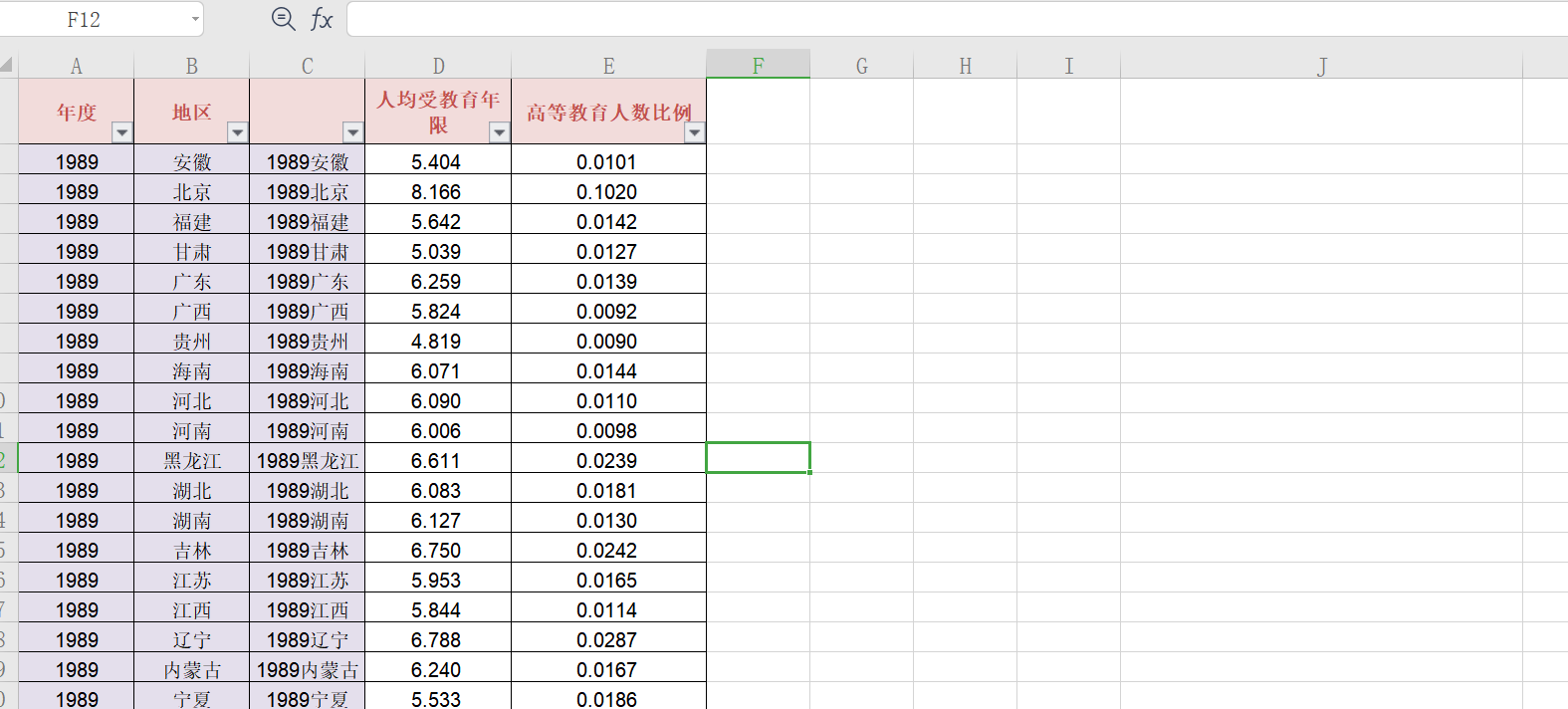Image resolution: width=1568 pixels, height=709 pixels.
Task: Select column E header
Action: [x=609, y=66]
